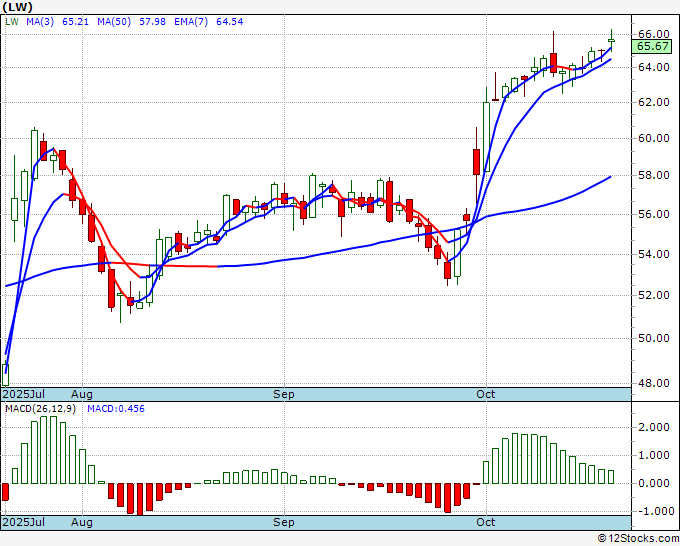Screen dimensions: 680x546
Task: Click the 48.00 price axis label
Action: [x=654, y=383]
